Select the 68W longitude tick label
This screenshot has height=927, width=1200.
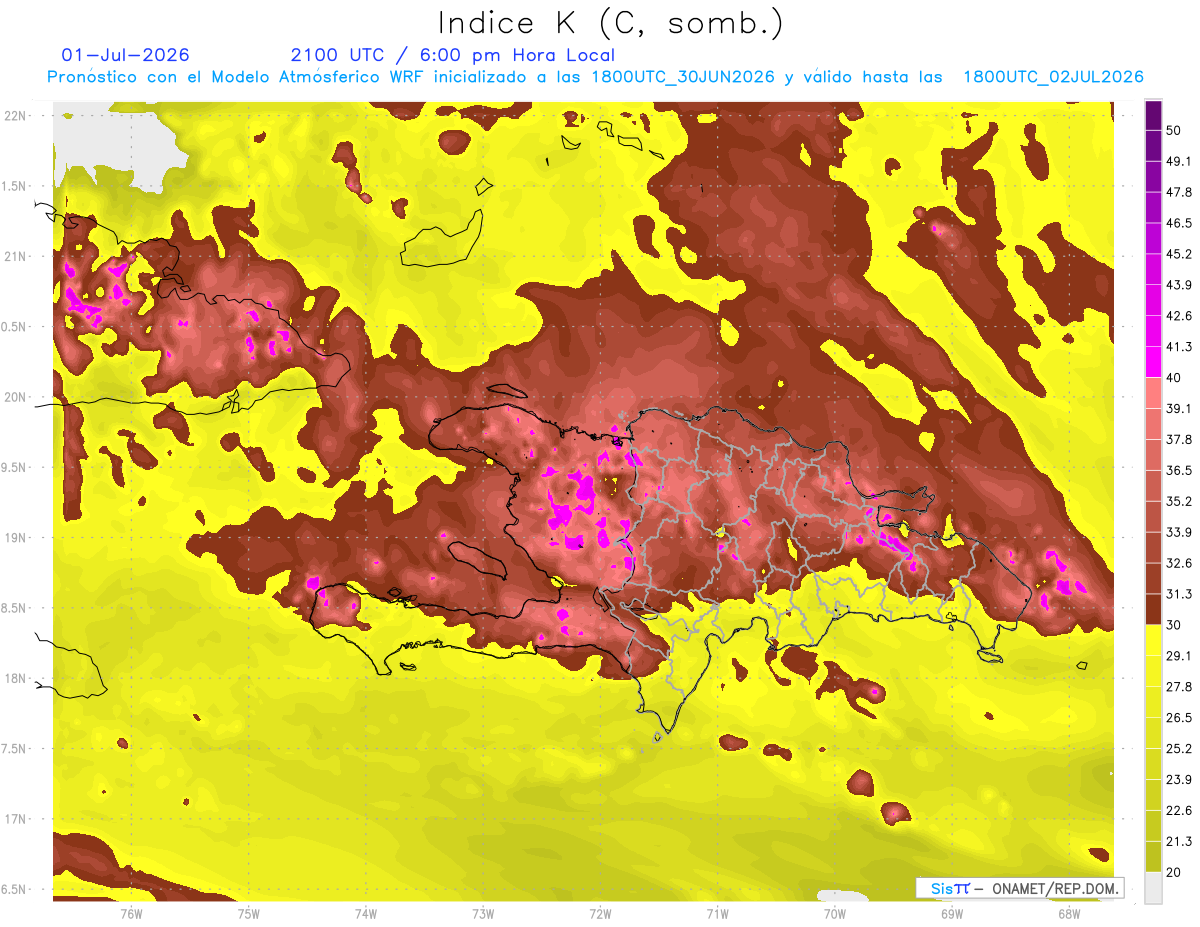(1069, 913)
